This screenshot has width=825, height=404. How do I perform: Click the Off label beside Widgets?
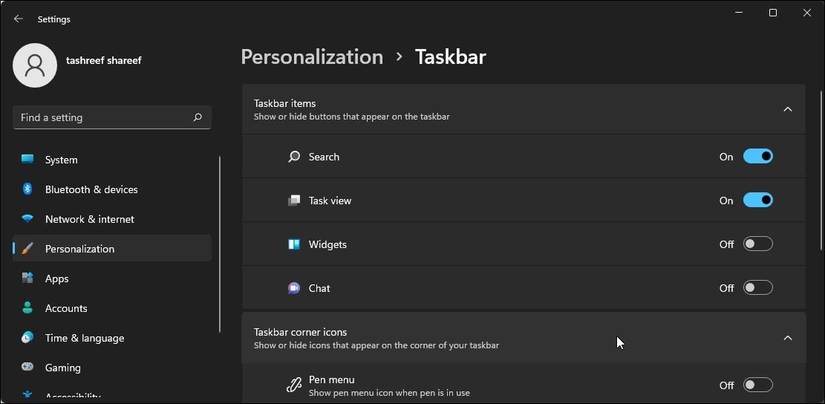click(x=727, y=245)
